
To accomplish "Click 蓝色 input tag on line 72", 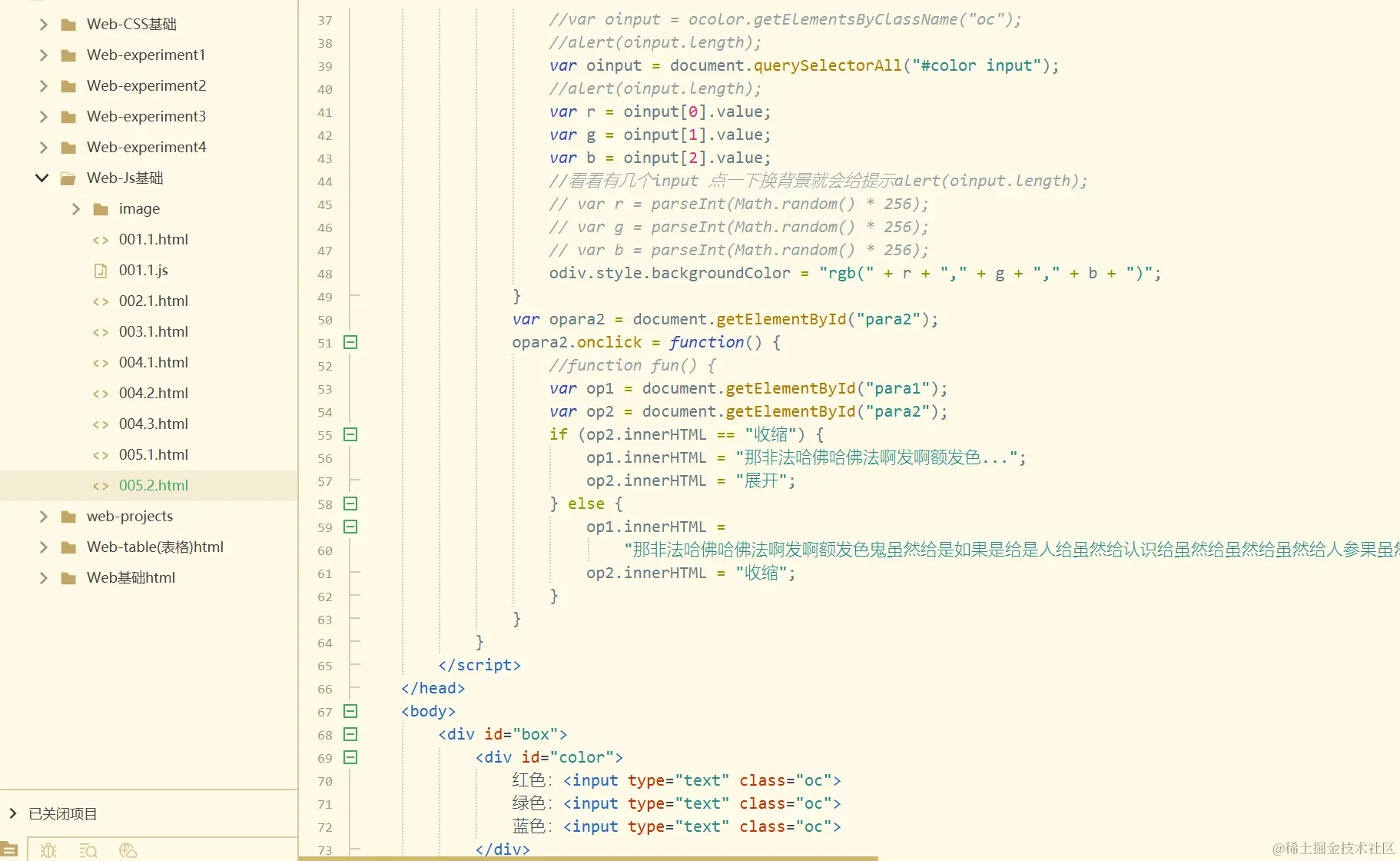I will click(x=702, y=826).
